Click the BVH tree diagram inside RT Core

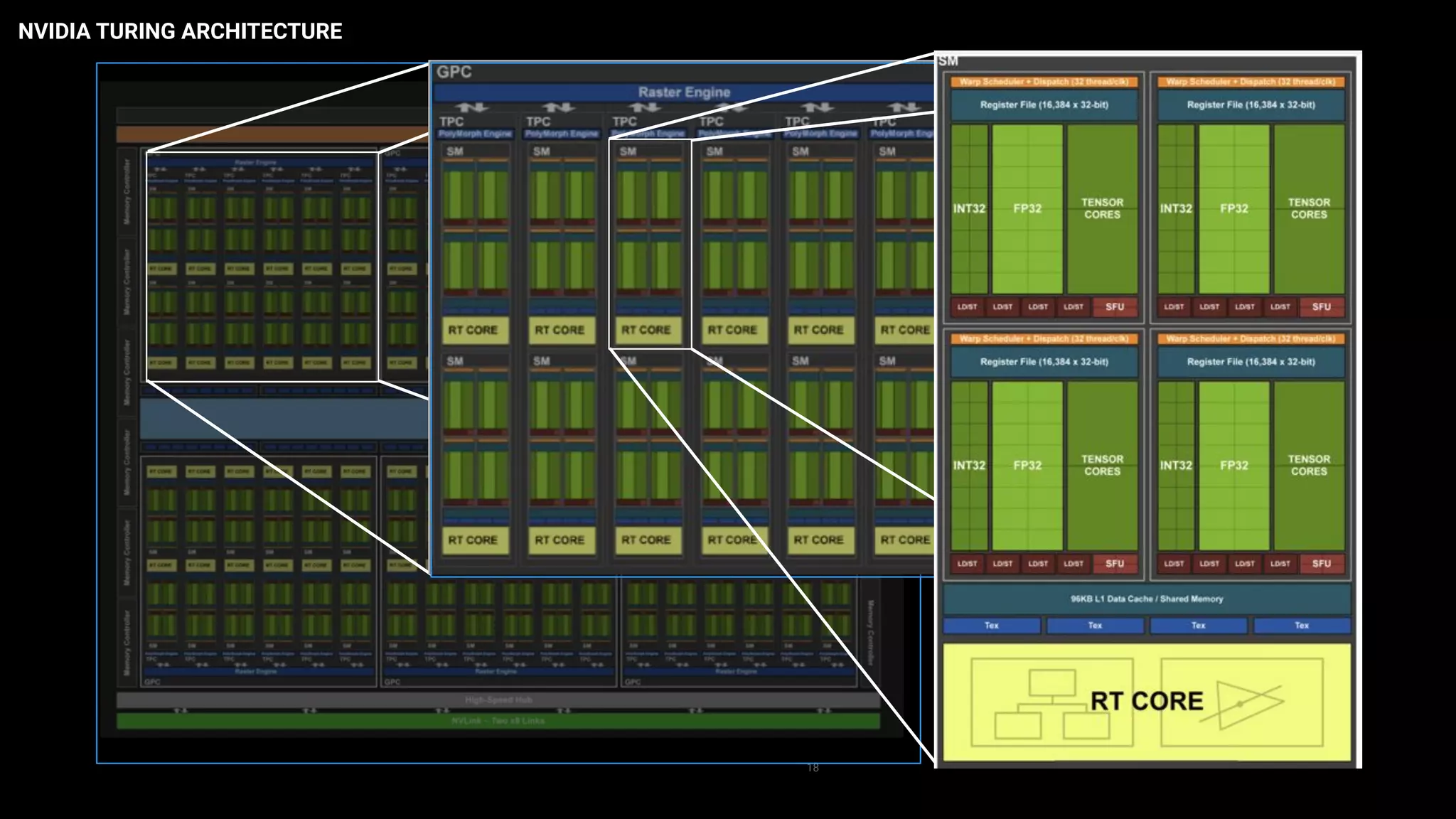pyautogui.click(x=1051, y=702)
